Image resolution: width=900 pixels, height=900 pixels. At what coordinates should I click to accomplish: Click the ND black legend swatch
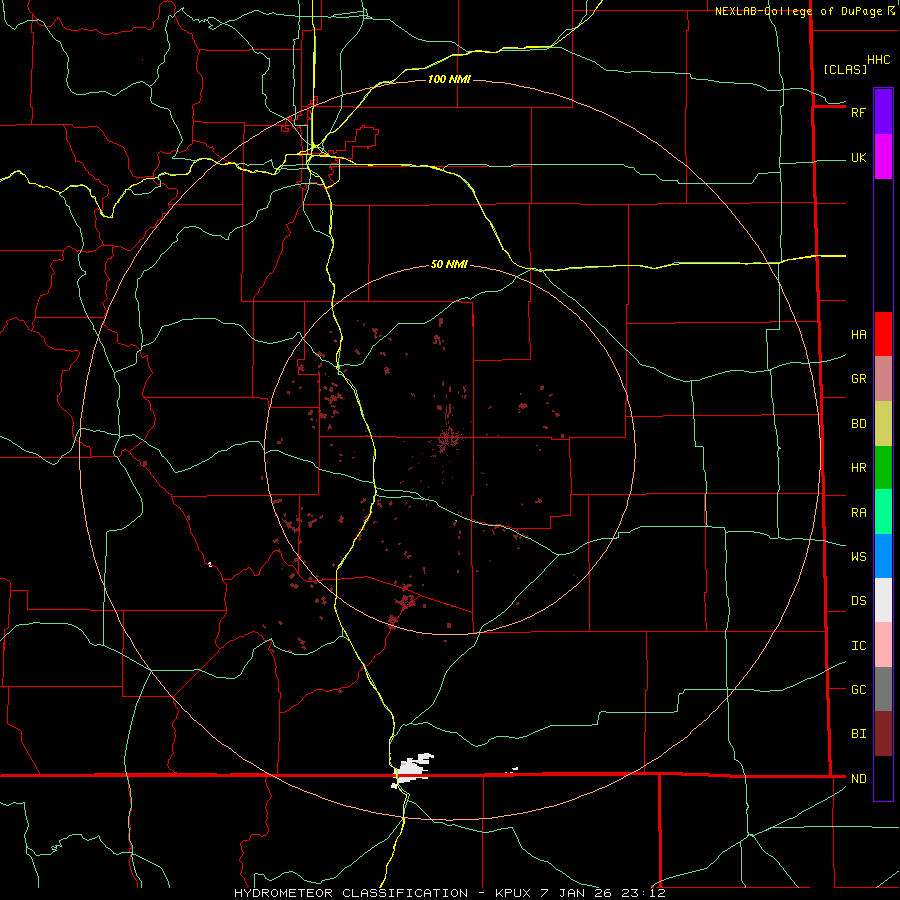point(883,778)
